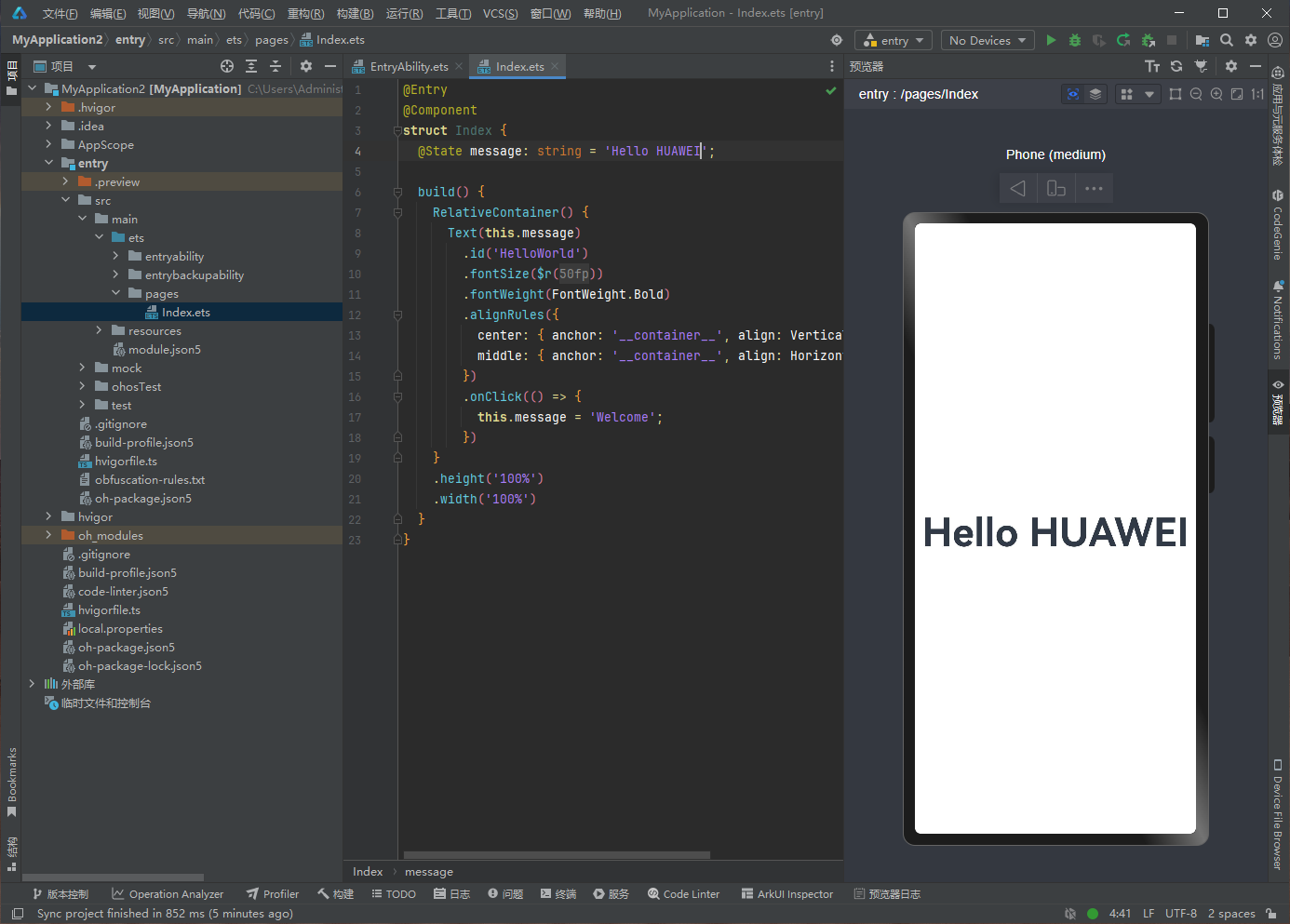This screenshot has height=924, width=1290.
Task: Open previewer panel settings gear
Action: click(x=1231, y=66)
